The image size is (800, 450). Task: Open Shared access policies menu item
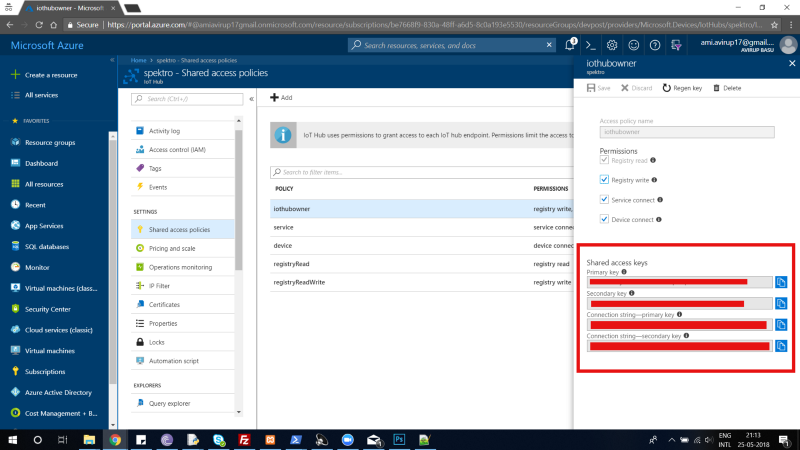click(x=183, y=230)
